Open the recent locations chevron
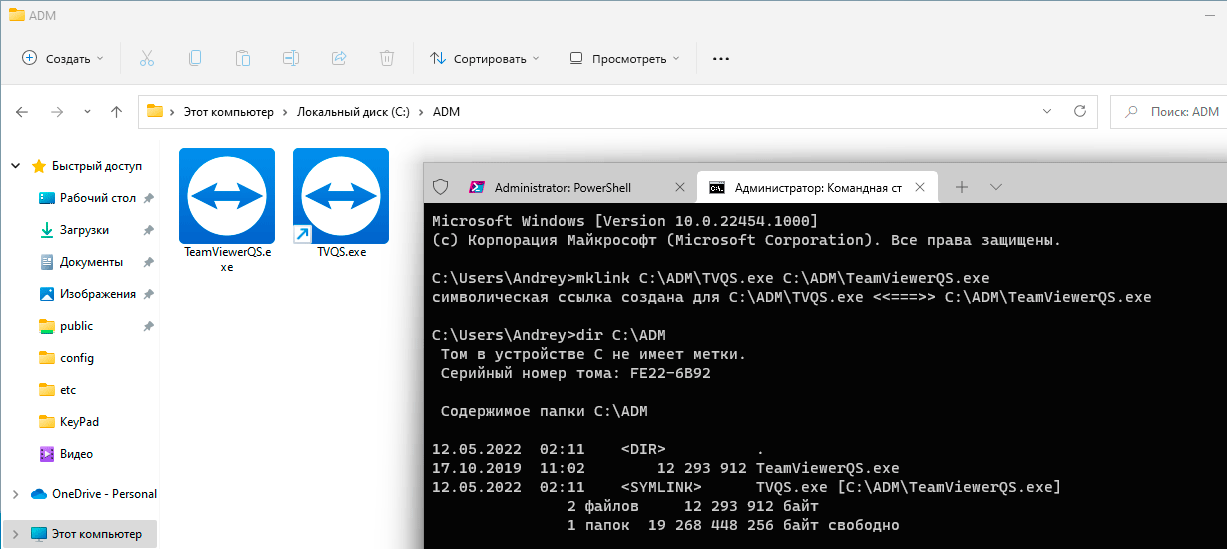This screenshot has height=549, width=1227. pos(88,112)
